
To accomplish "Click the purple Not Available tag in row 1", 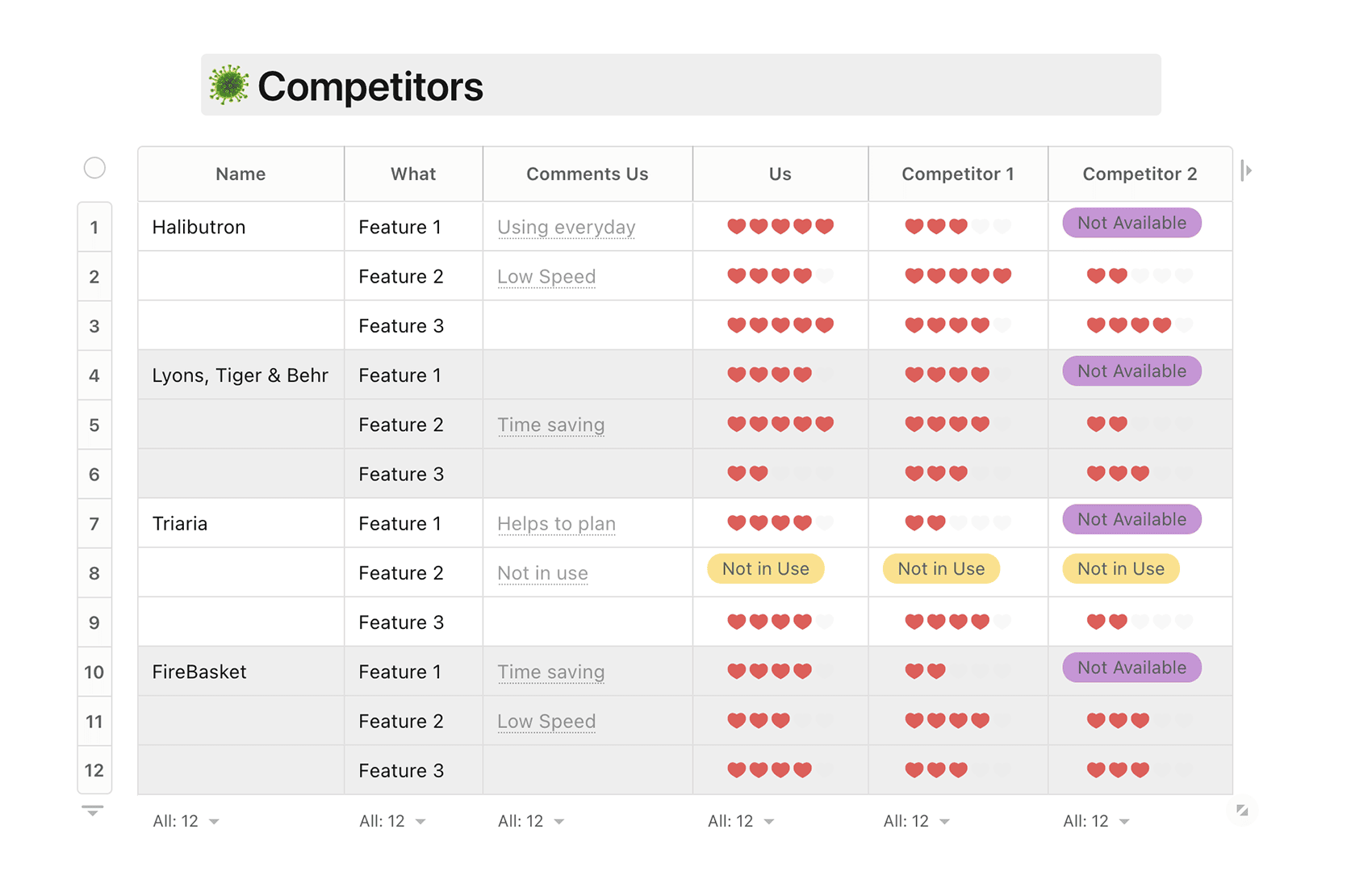I will (1131, 224).
